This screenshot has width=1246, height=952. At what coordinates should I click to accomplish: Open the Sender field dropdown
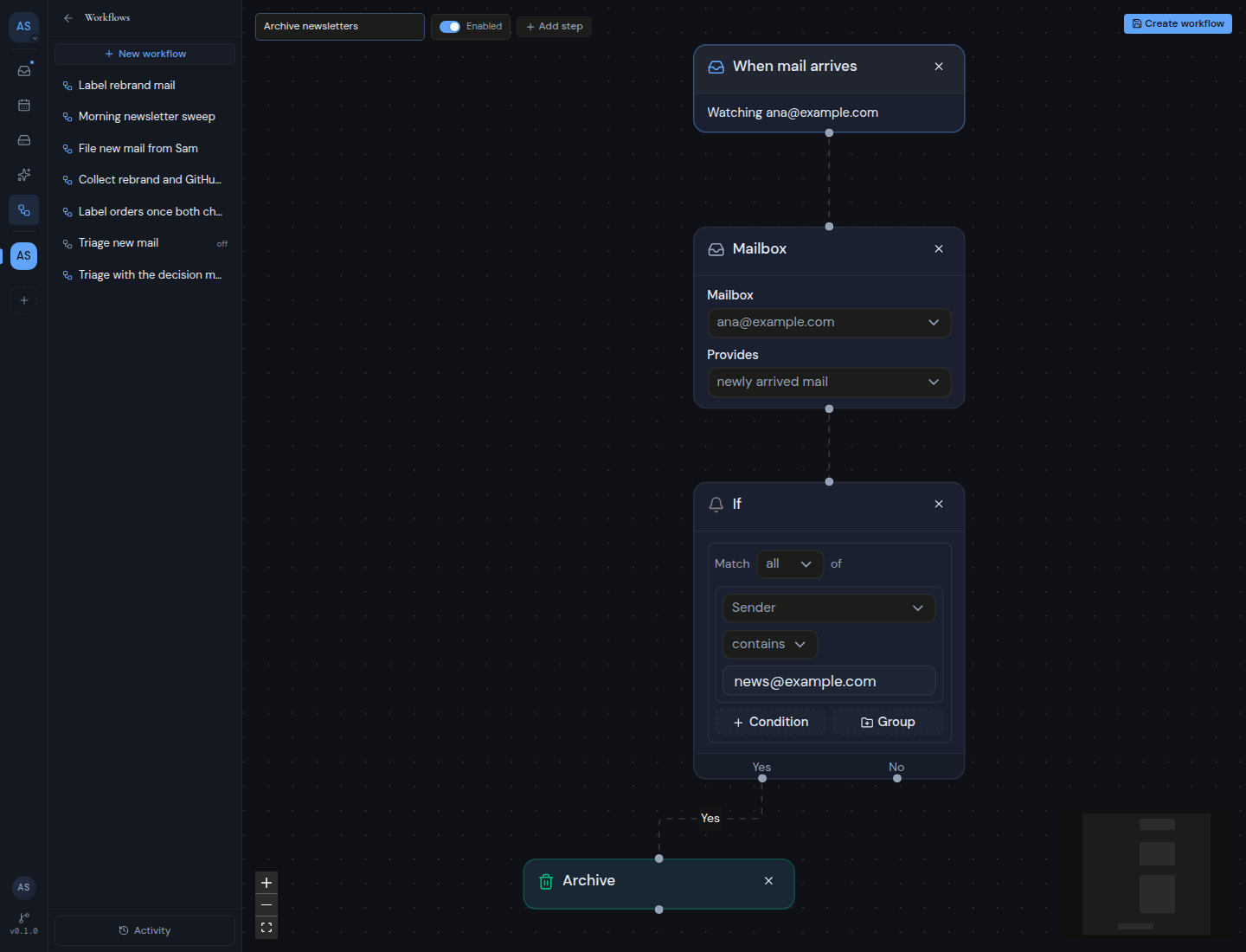(x=828, y=608)
